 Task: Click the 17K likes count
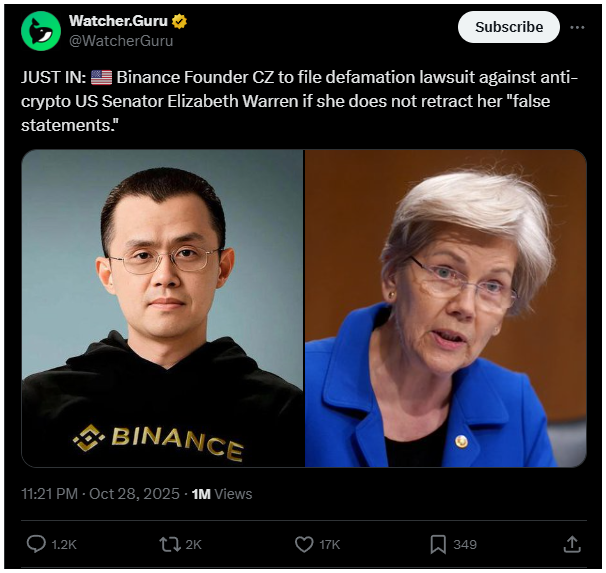[330, 545]
